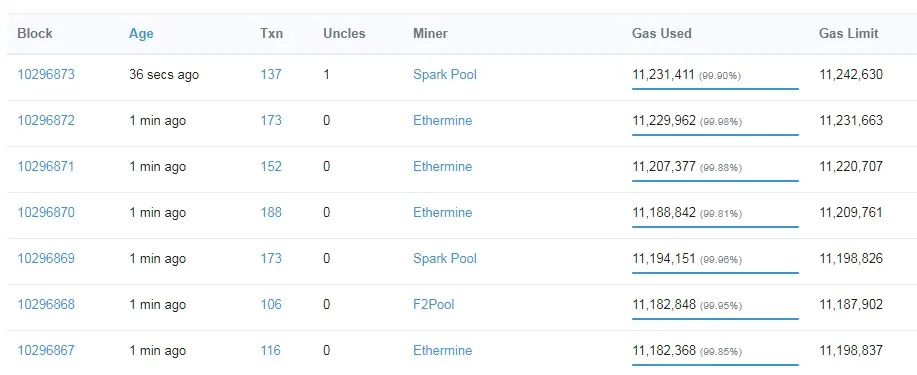View the 116 transactions of block 10296867
The width and height of the screenshot is (917, 375).
coord(270,350)
